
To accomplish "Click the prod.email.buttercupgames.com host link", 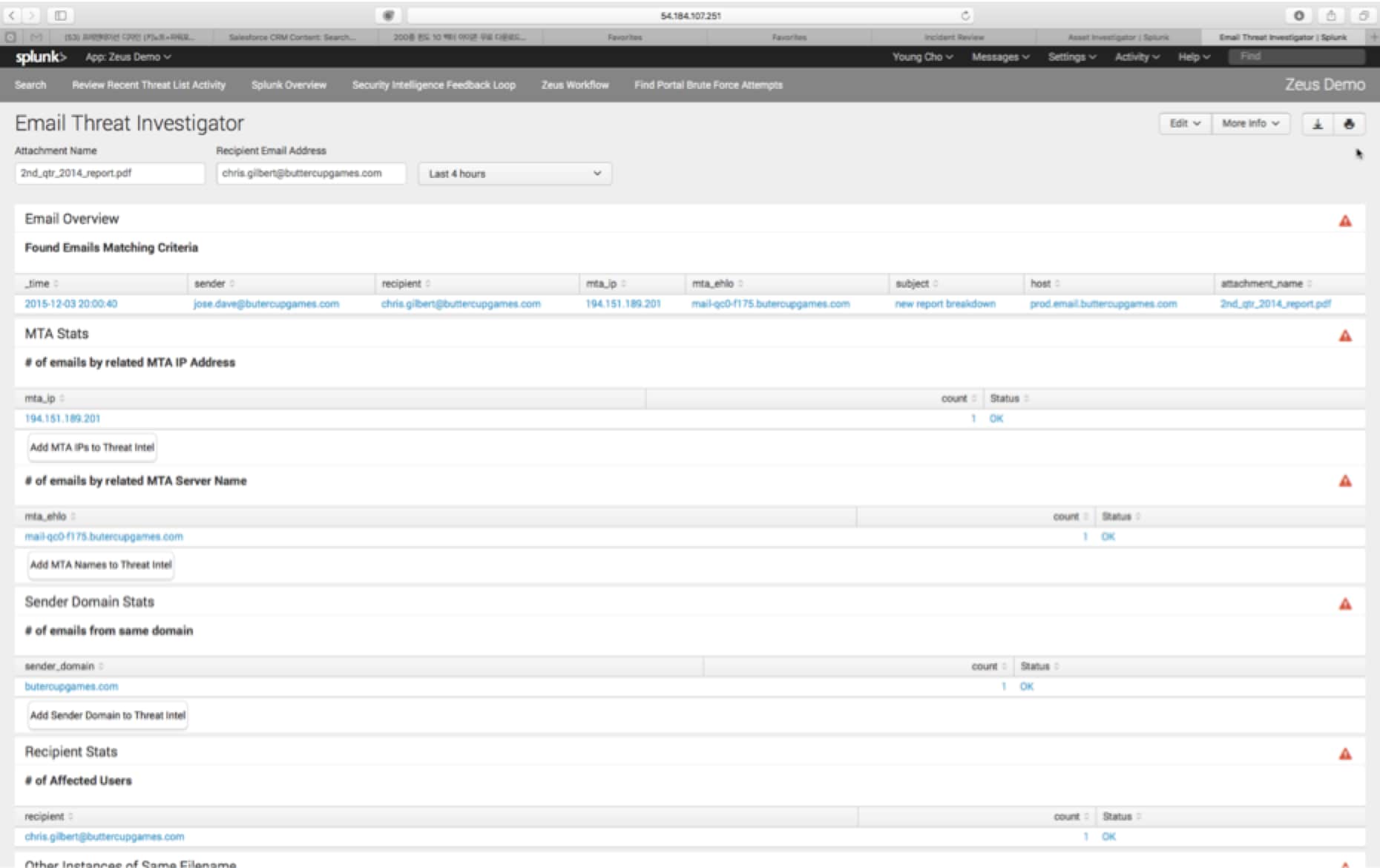I will click(1103, 304).
